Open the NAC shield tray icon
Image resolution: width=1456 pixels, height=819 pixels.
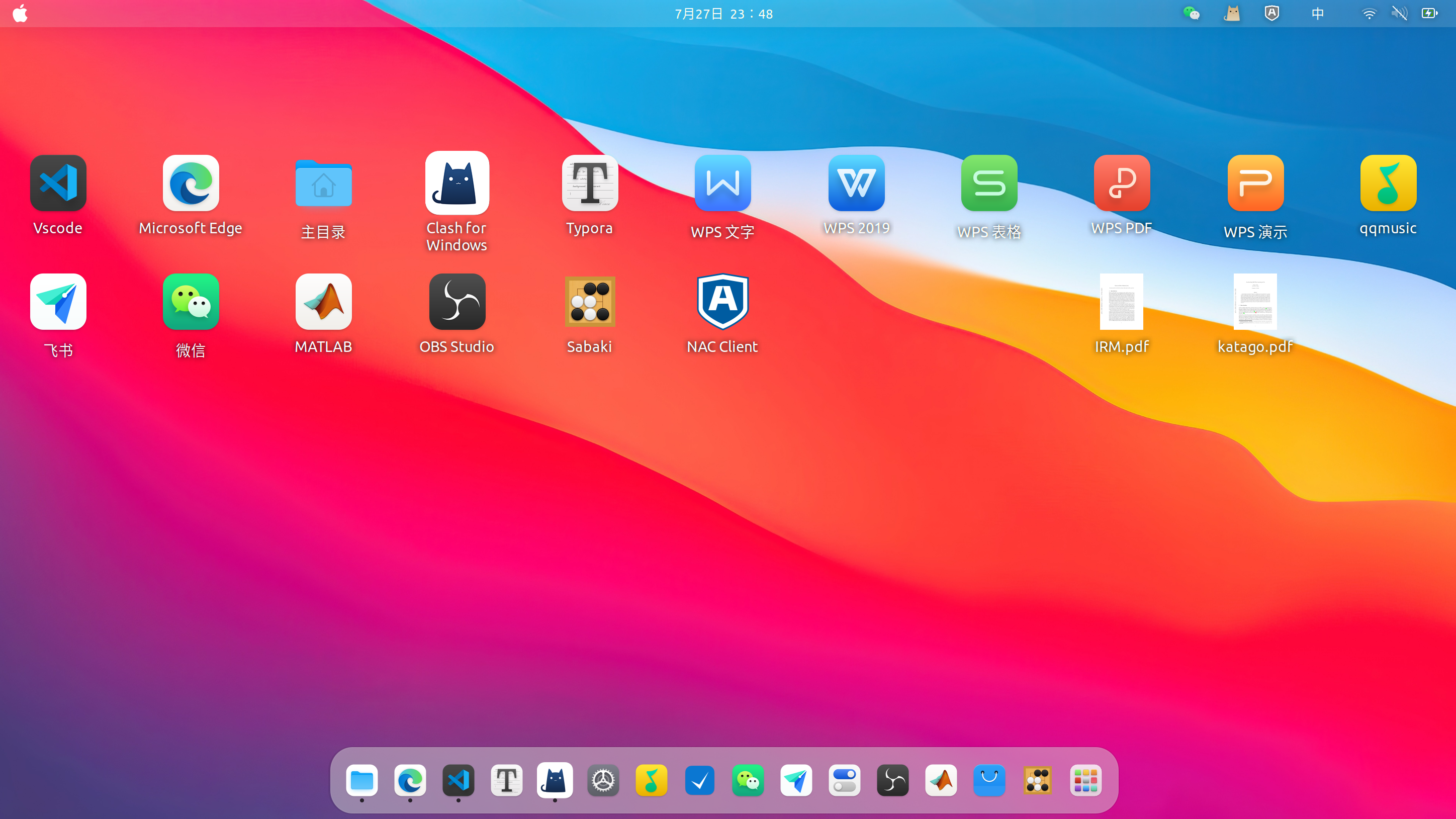[x=1272, y=13]
